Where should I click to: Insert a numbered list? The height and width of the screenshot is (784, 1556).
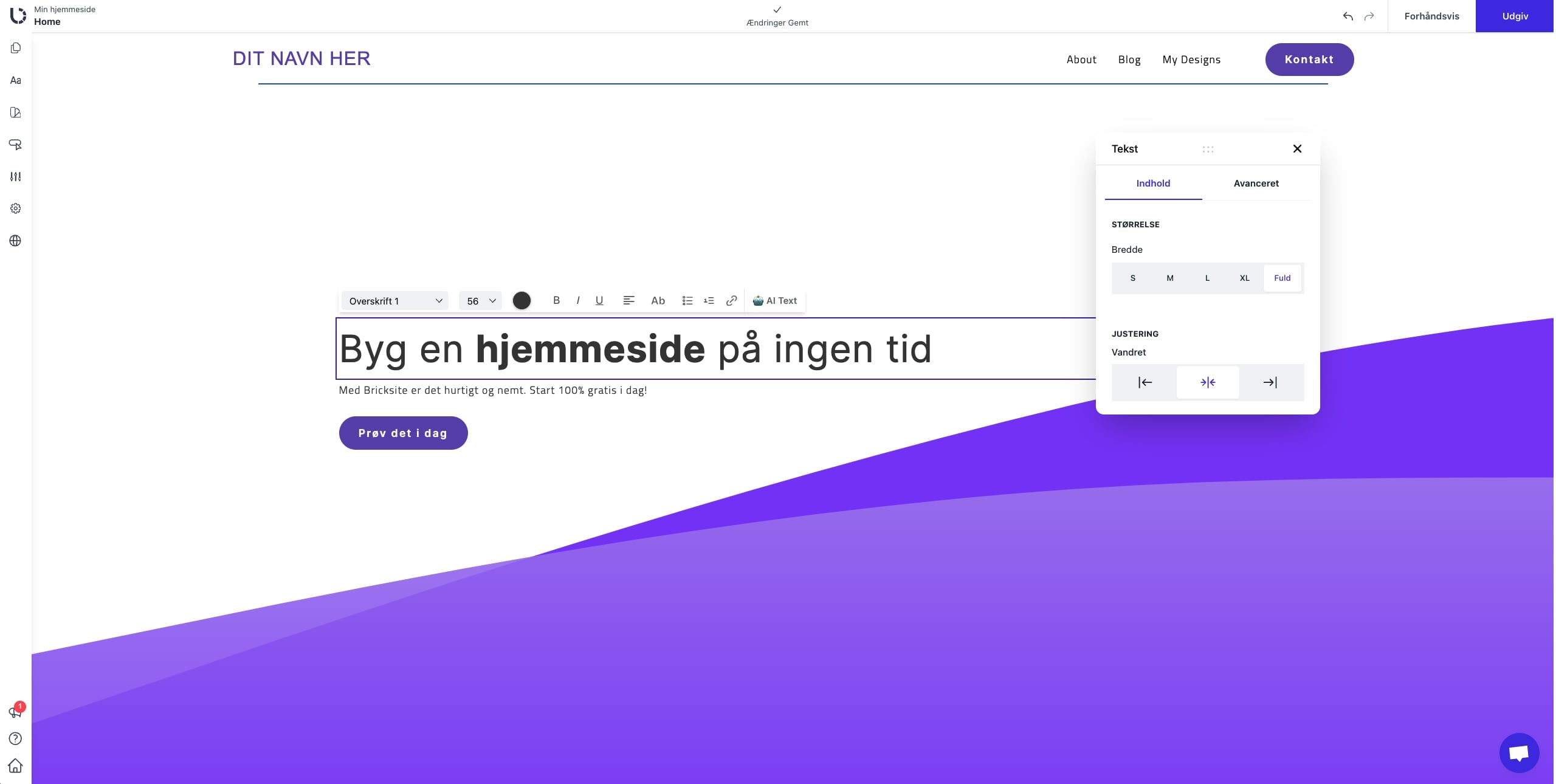click(709, 300)
